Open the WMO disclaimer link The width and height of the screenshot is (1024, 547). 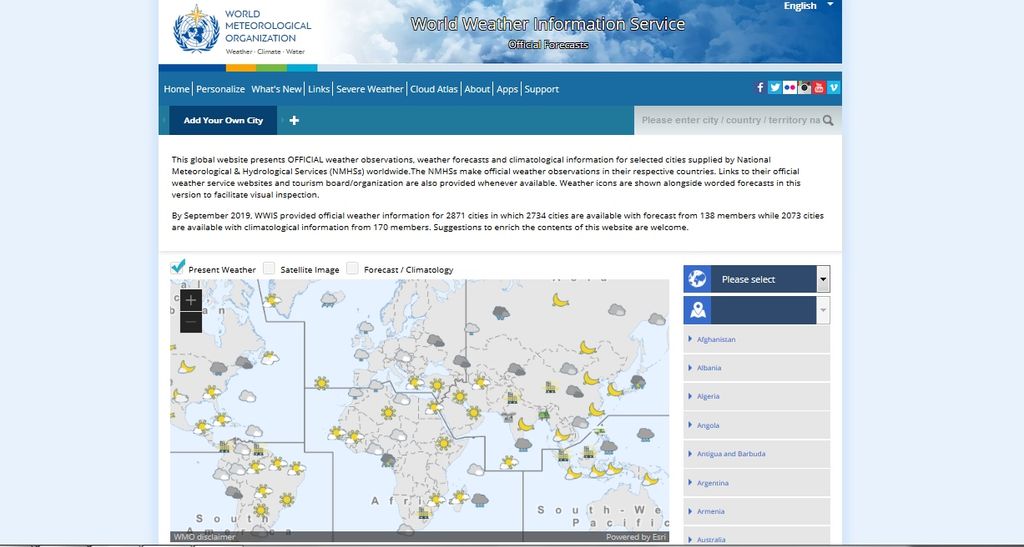(x=204, y=537)
